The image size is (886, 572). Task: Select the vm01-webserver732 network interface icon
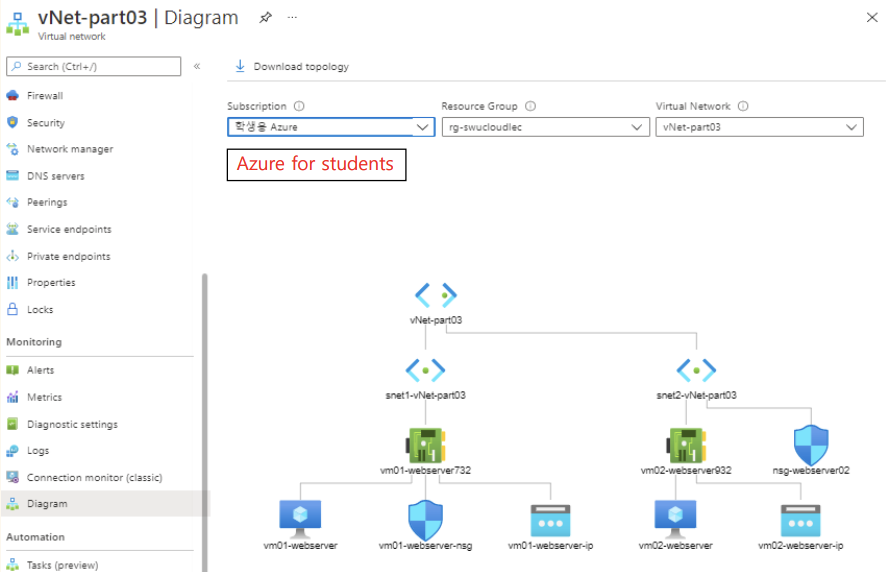pos(425,445)
